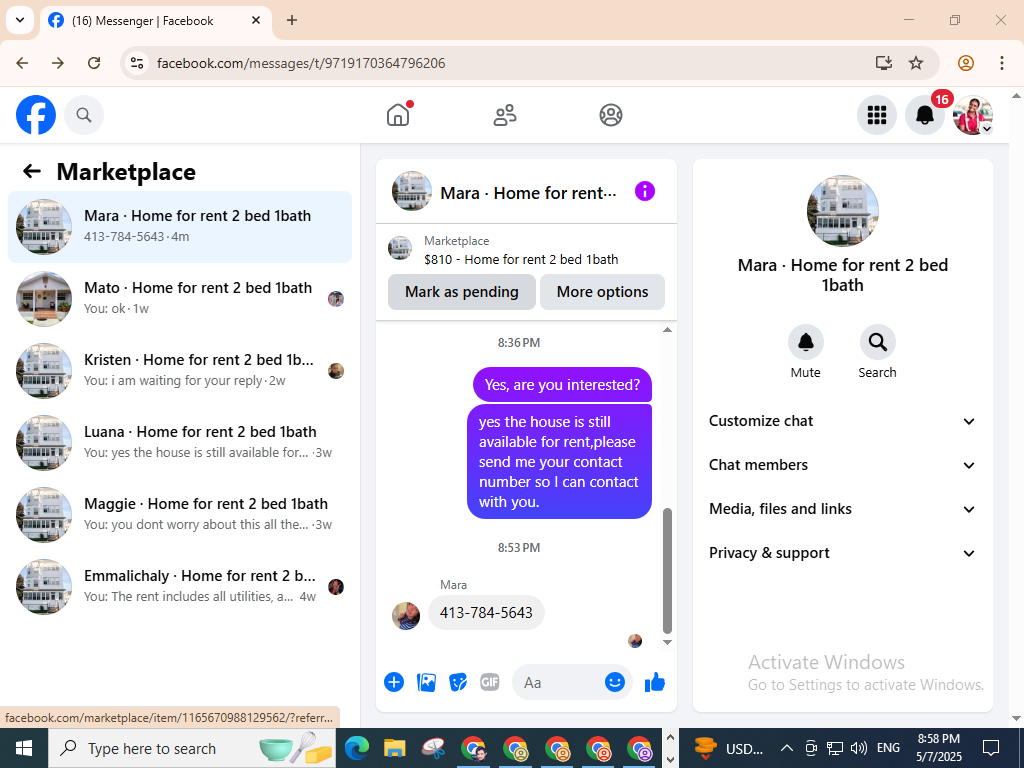The image size is (1024, 768).
Task: Click install app icon in address bar
Action: (x=884, y=63)
